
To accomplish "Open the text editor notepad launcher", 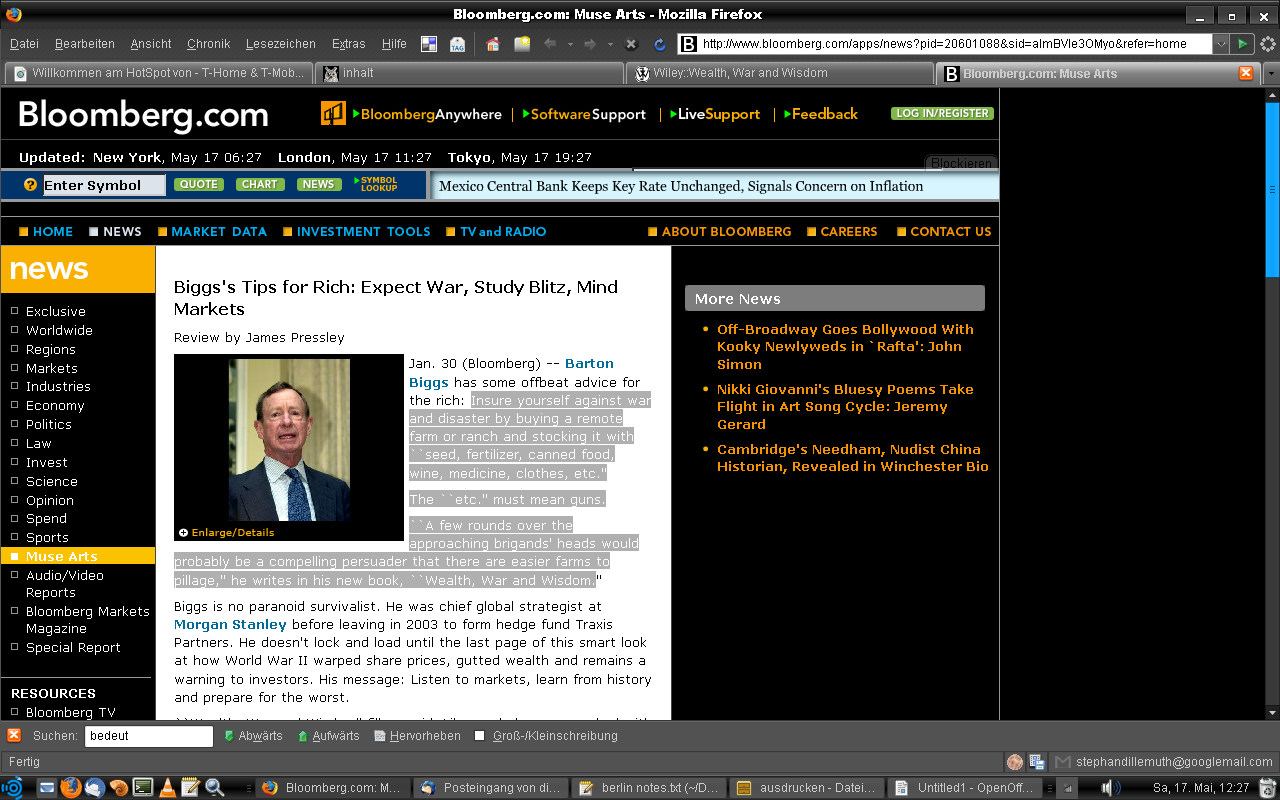I will coord(191,788).
